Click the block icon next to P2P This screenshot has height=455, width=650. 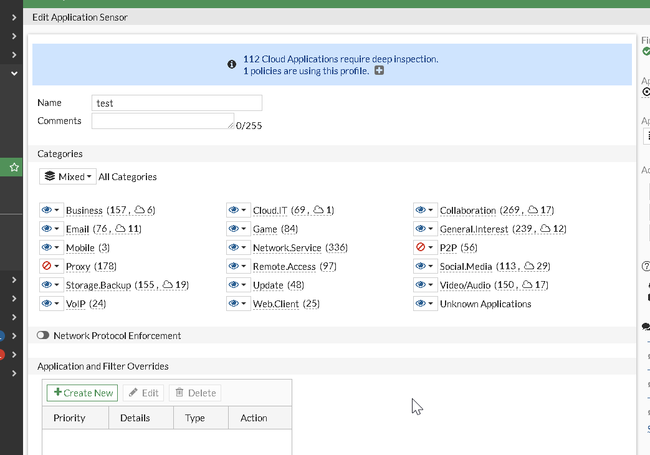point(422,248)
